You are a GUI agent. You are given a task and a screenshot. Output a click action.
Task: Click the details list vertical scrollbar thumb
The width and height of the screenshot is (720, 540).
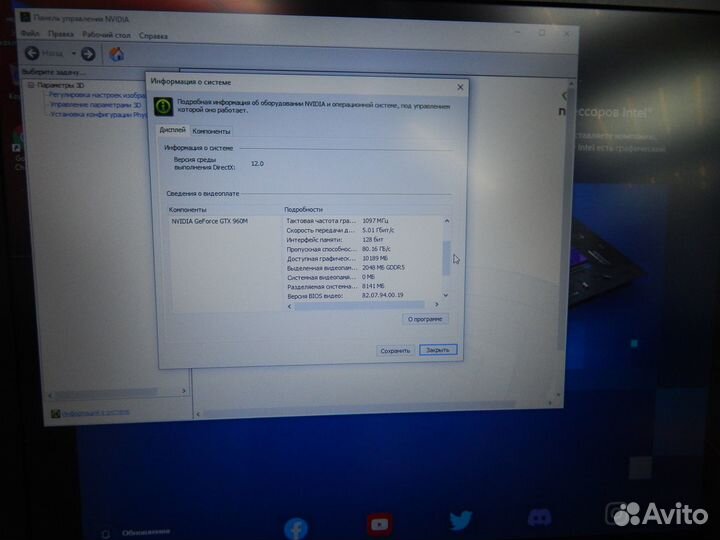[446, 257]
